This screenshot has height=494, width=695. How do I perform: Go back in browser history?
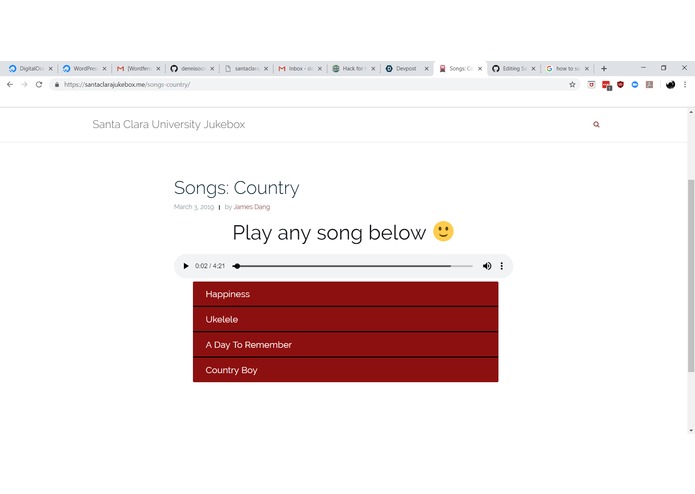(10, 84)
